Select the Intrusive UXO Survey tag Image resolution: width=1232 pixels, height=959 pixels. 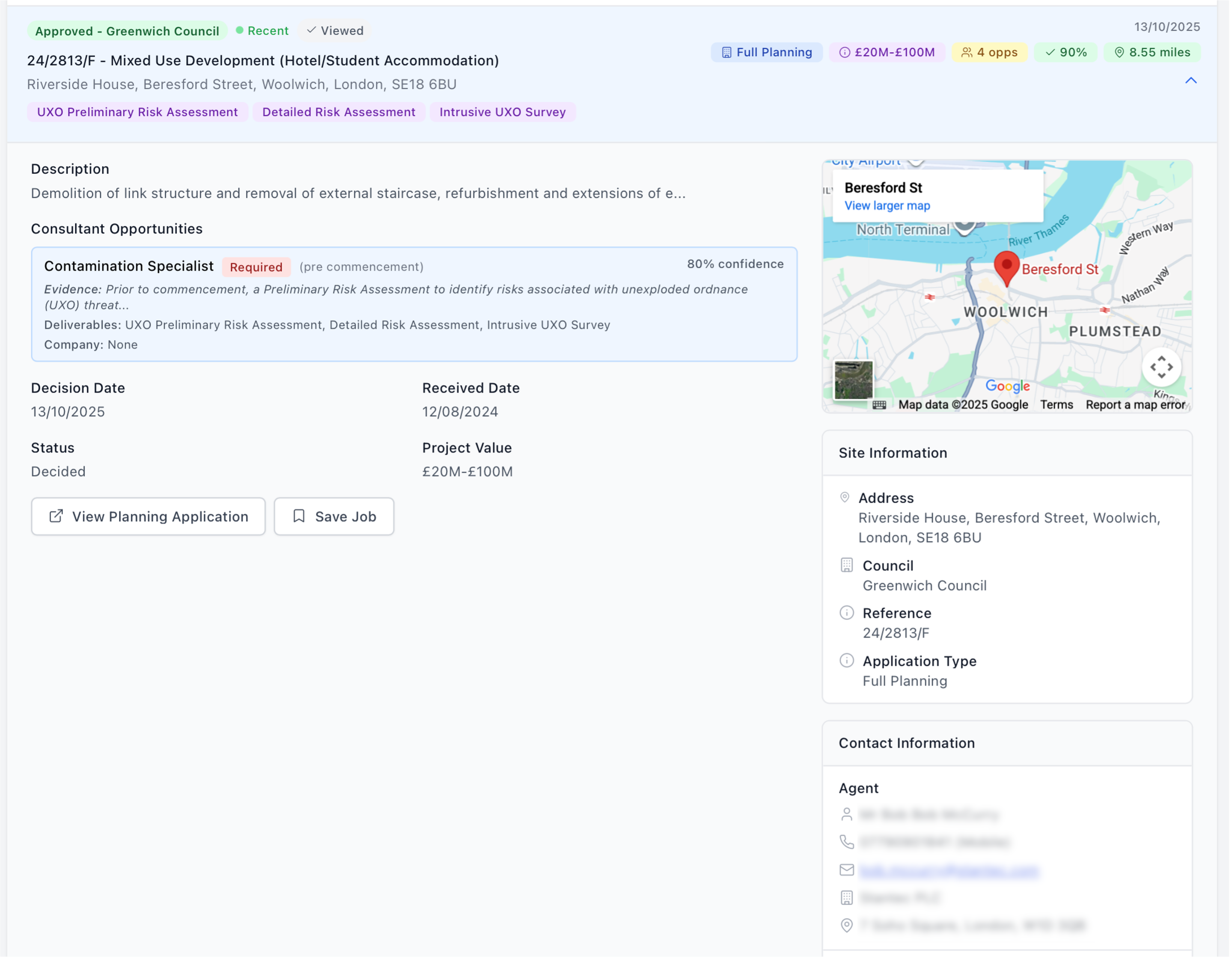[504, 112]
